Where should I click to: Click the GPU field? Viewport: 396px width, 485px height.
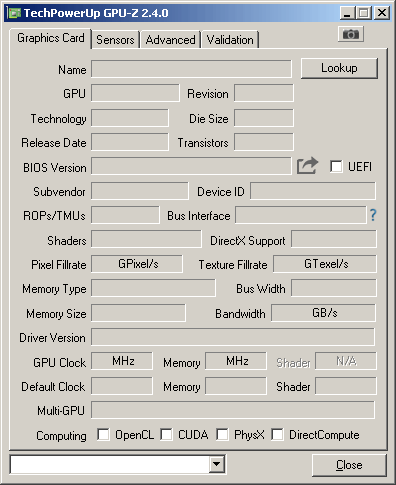(x=135, y=93)
